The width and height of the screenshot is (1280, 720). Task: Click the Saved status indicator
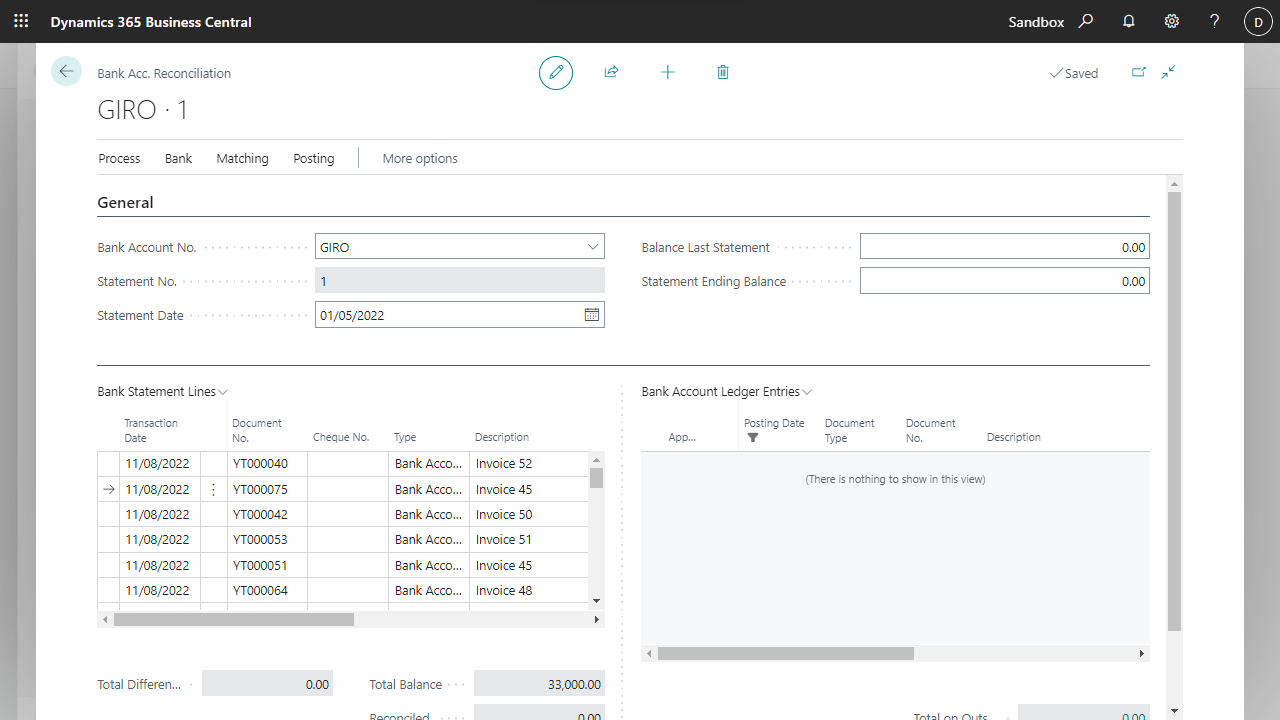1073,73
